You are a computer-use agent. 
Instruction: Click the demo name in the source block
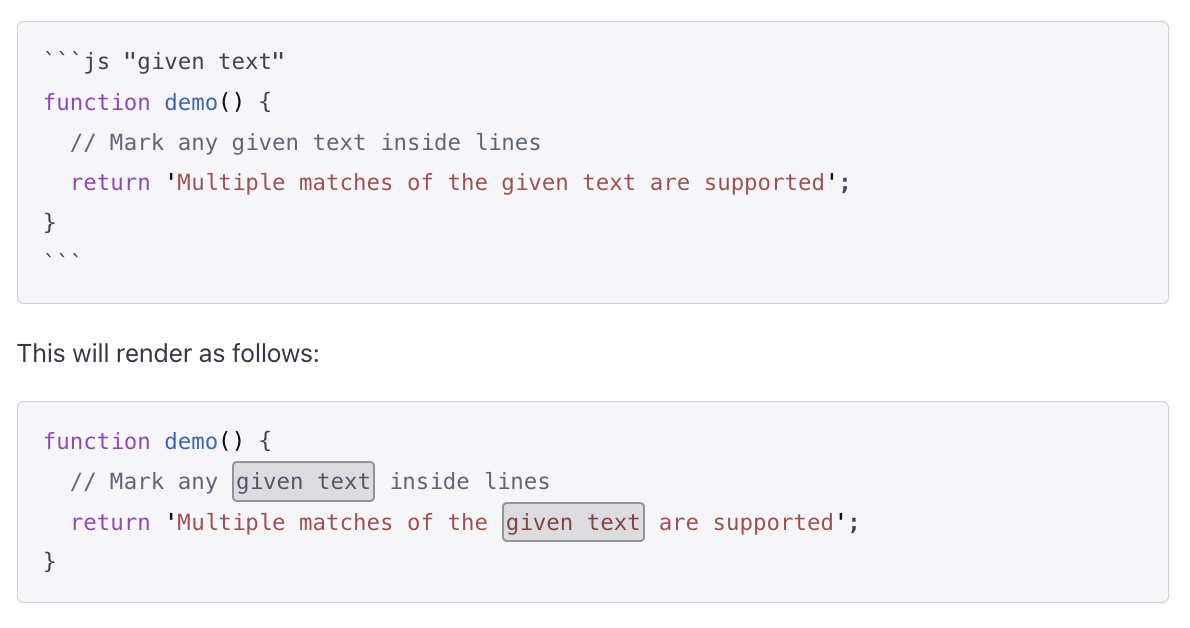[191, 102]
